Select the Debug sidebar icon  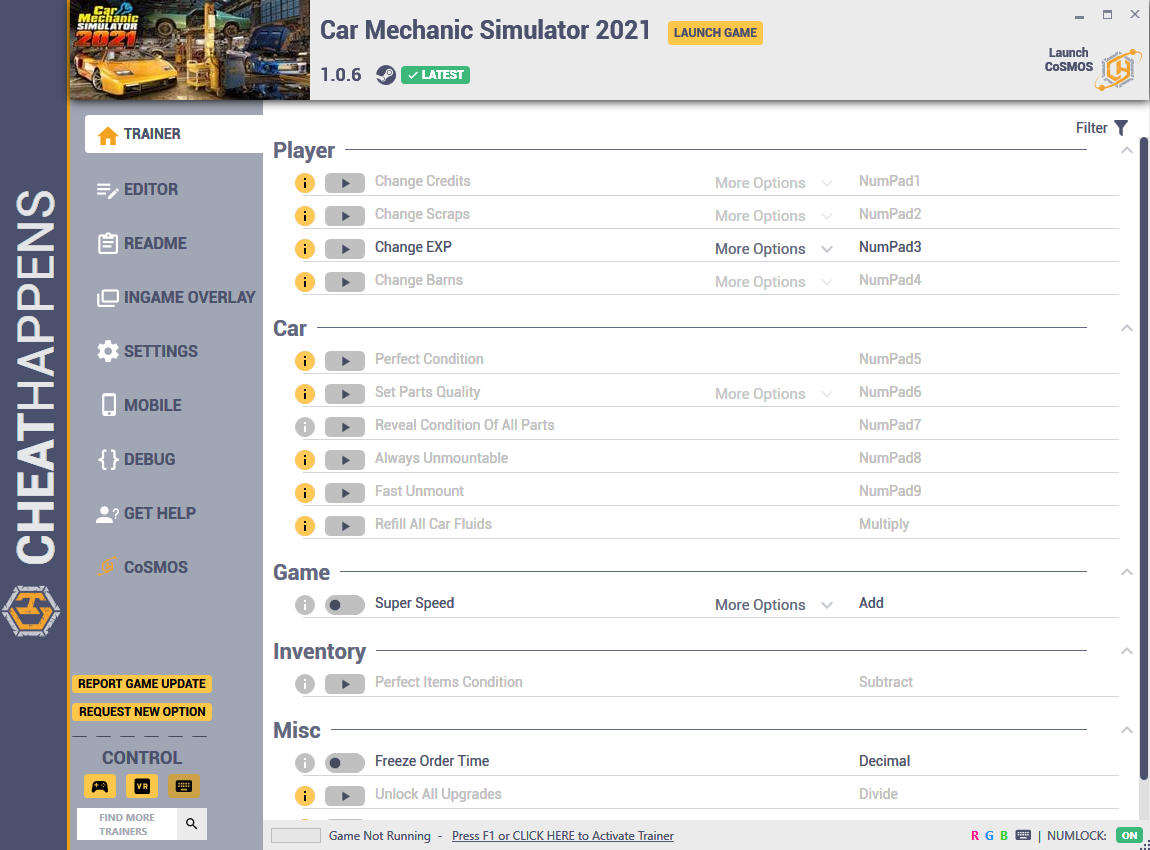108,459
